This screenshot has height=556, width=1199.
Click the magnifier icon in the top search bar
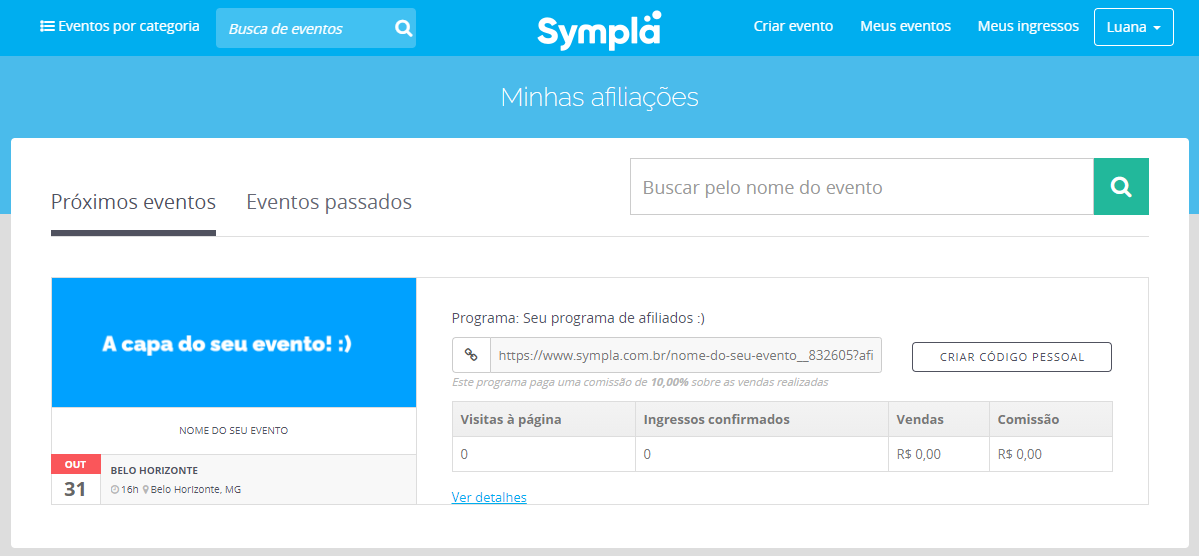pos(403,28)
